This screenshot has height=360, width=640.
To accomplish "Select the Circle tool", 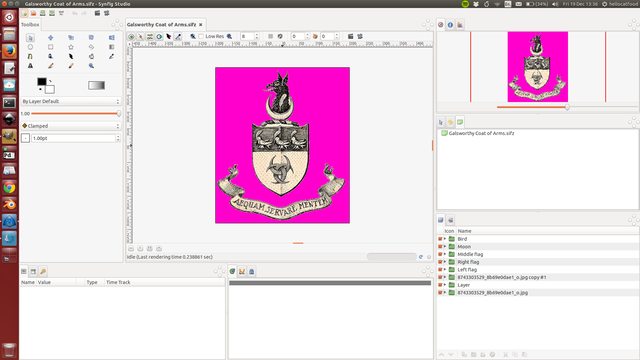I will (x=30, y=47).
